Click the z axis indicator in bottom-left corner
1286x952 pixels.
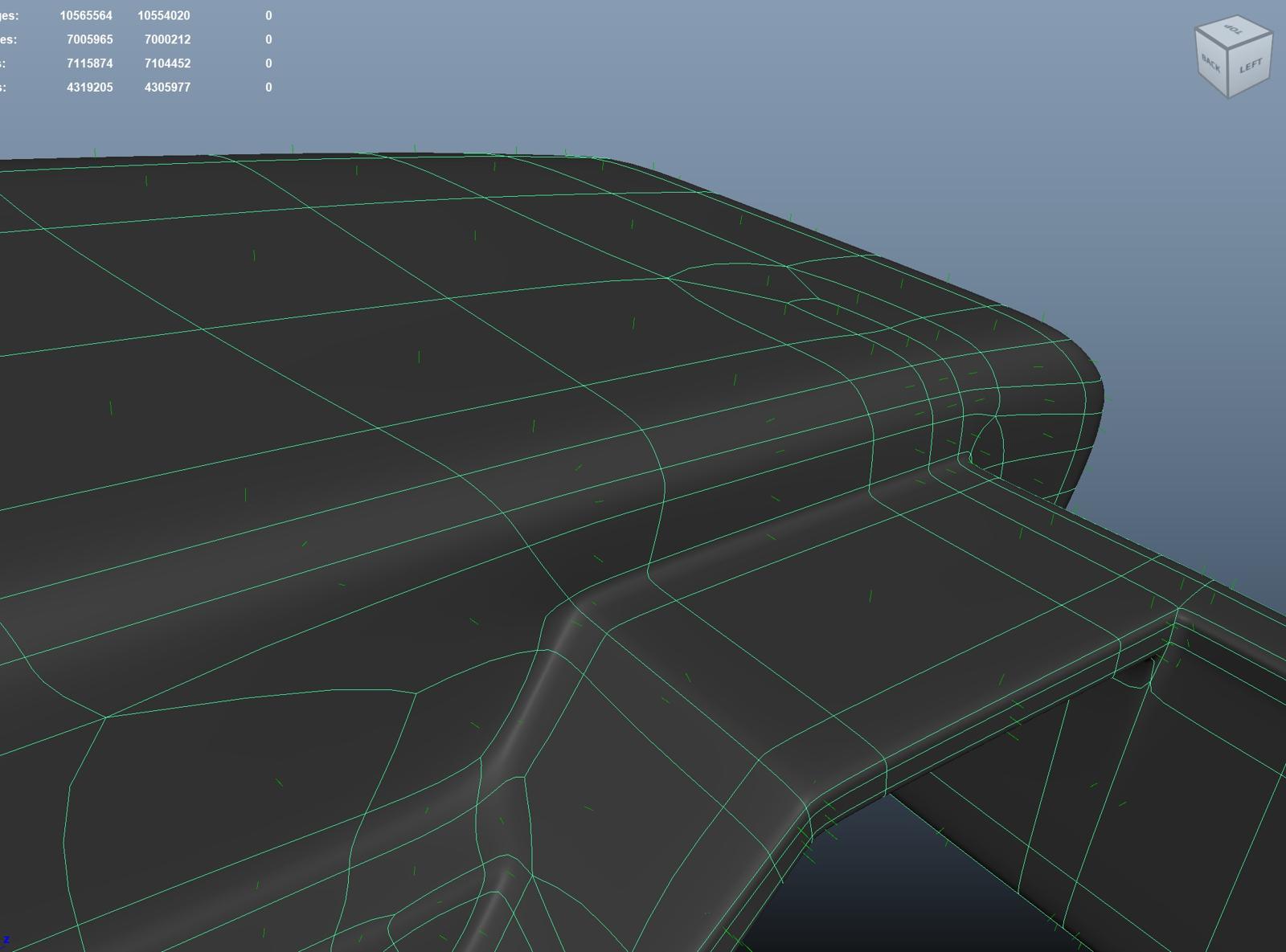[x=6, y=939]
